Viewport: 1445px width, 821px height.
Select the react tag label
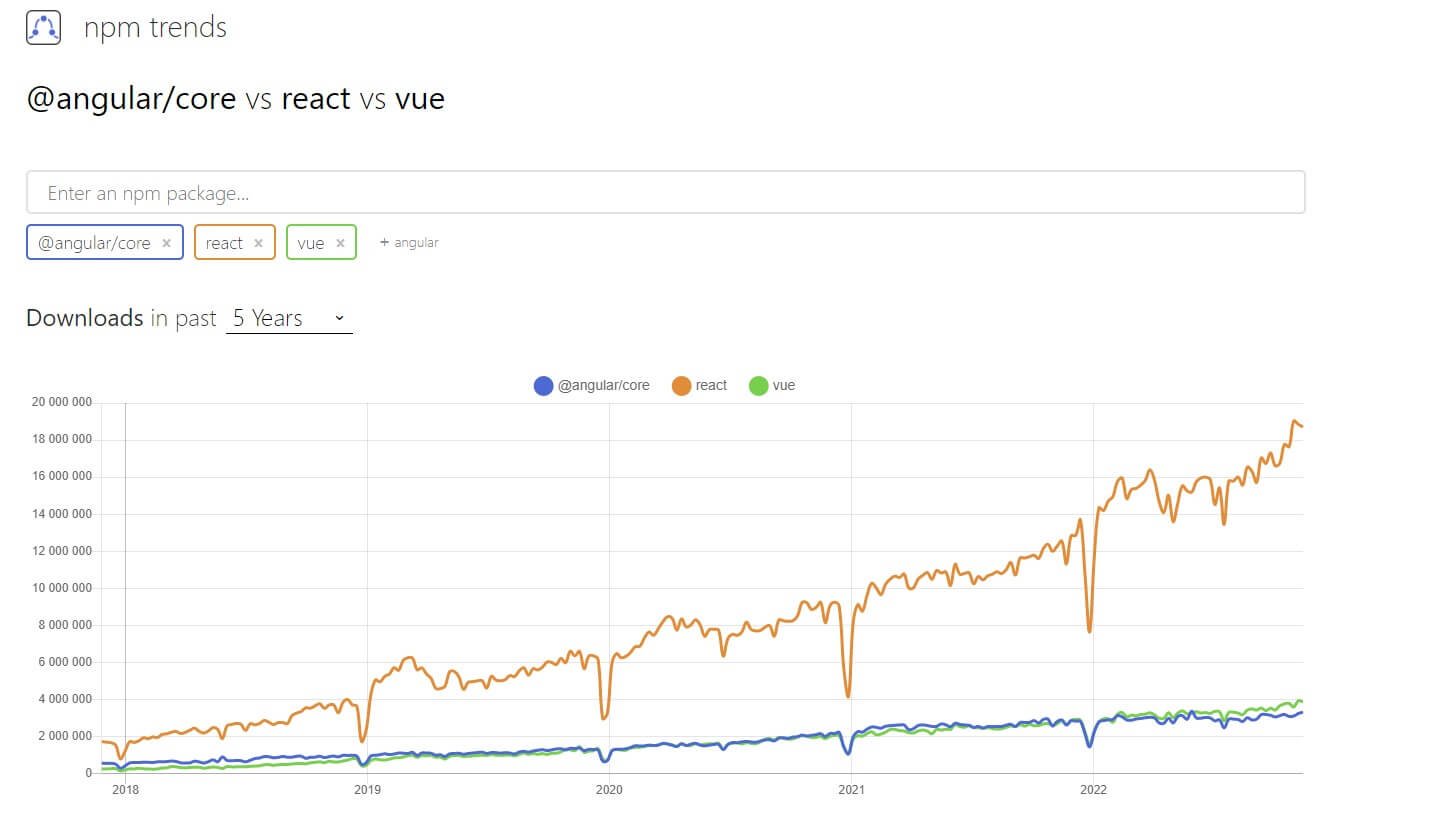click(x=224, y=243)
